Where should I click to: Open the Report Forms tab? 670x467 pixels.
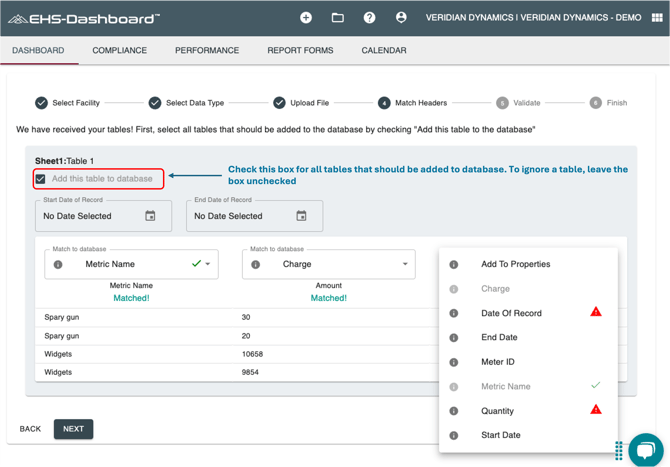tap(300, 50)
